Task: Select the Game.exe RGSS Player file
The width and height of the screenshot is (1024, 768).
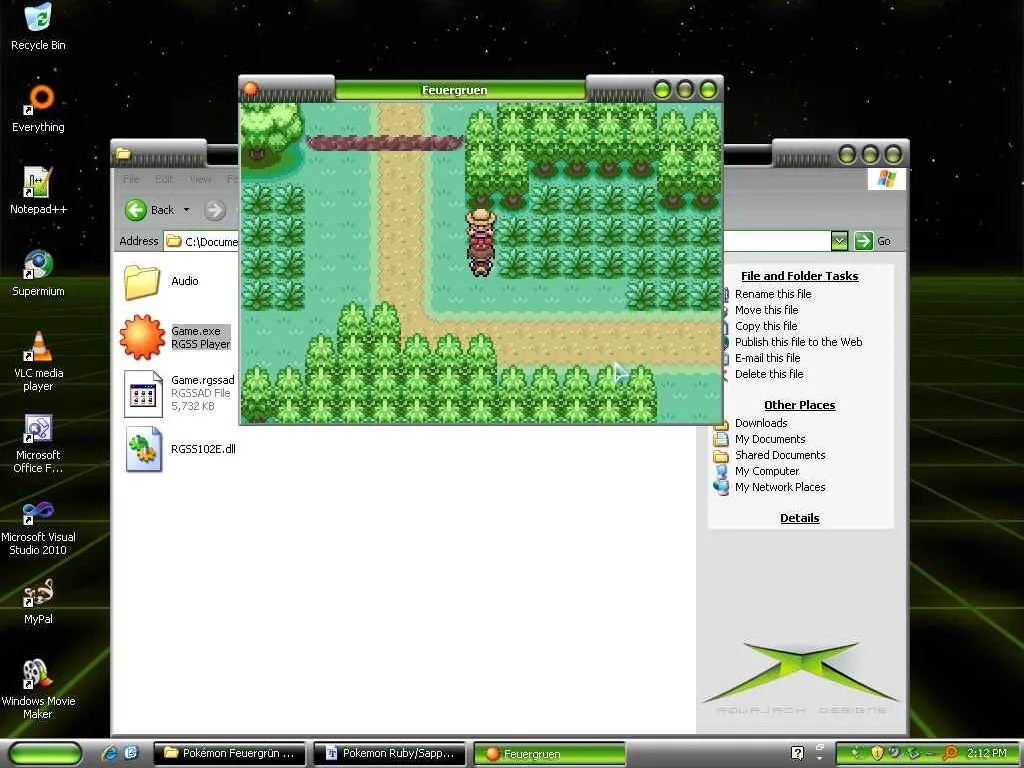Action: [176, 337]
